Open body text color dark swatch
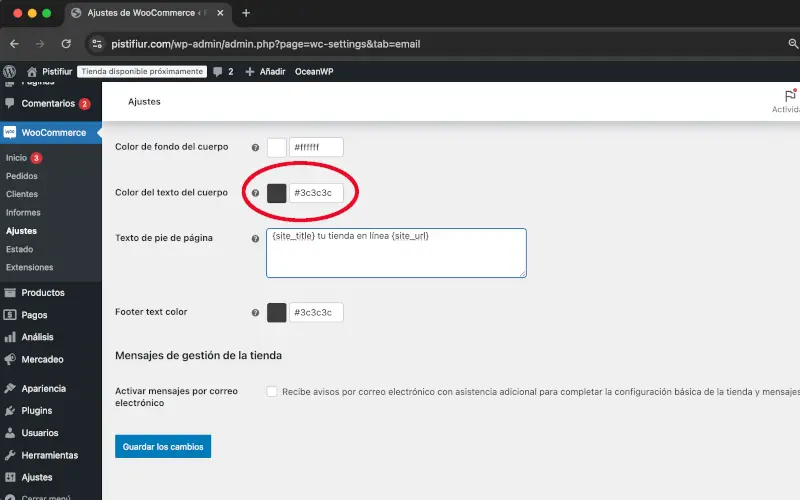 pyautogui.click(x=277, y=193)
